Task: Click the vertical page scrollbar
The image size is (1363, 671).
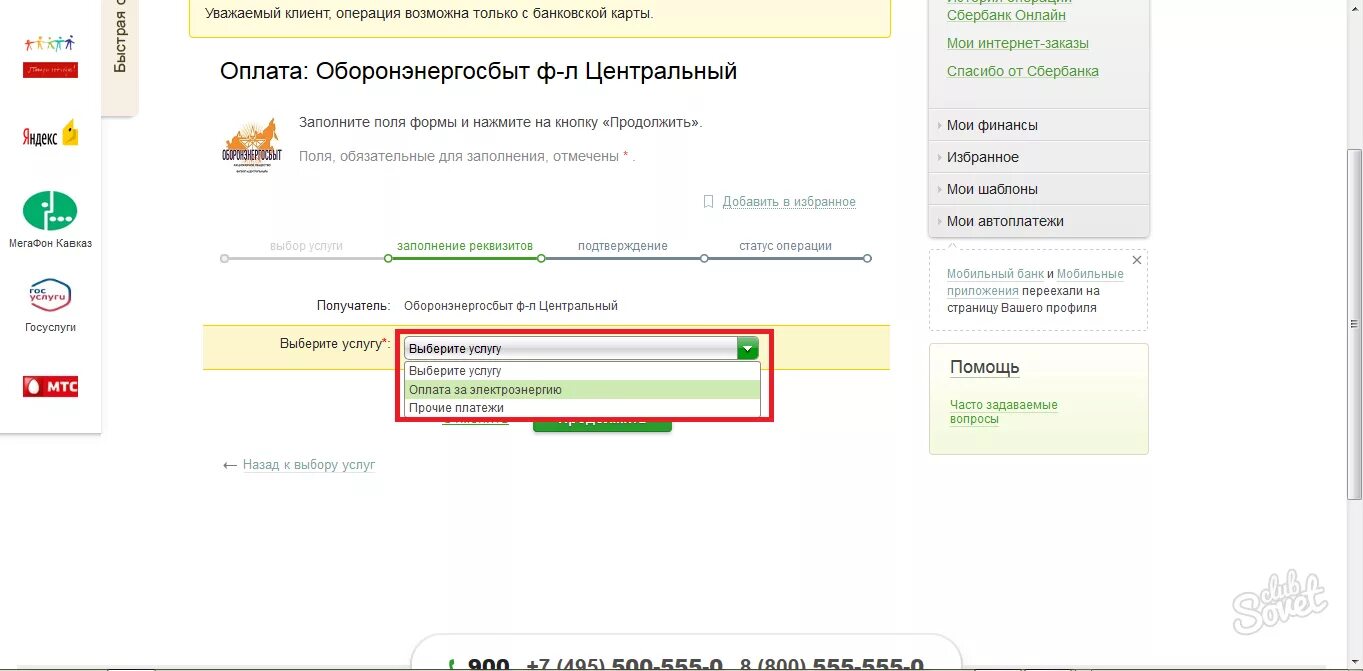Action: [x=1354, y=325]
